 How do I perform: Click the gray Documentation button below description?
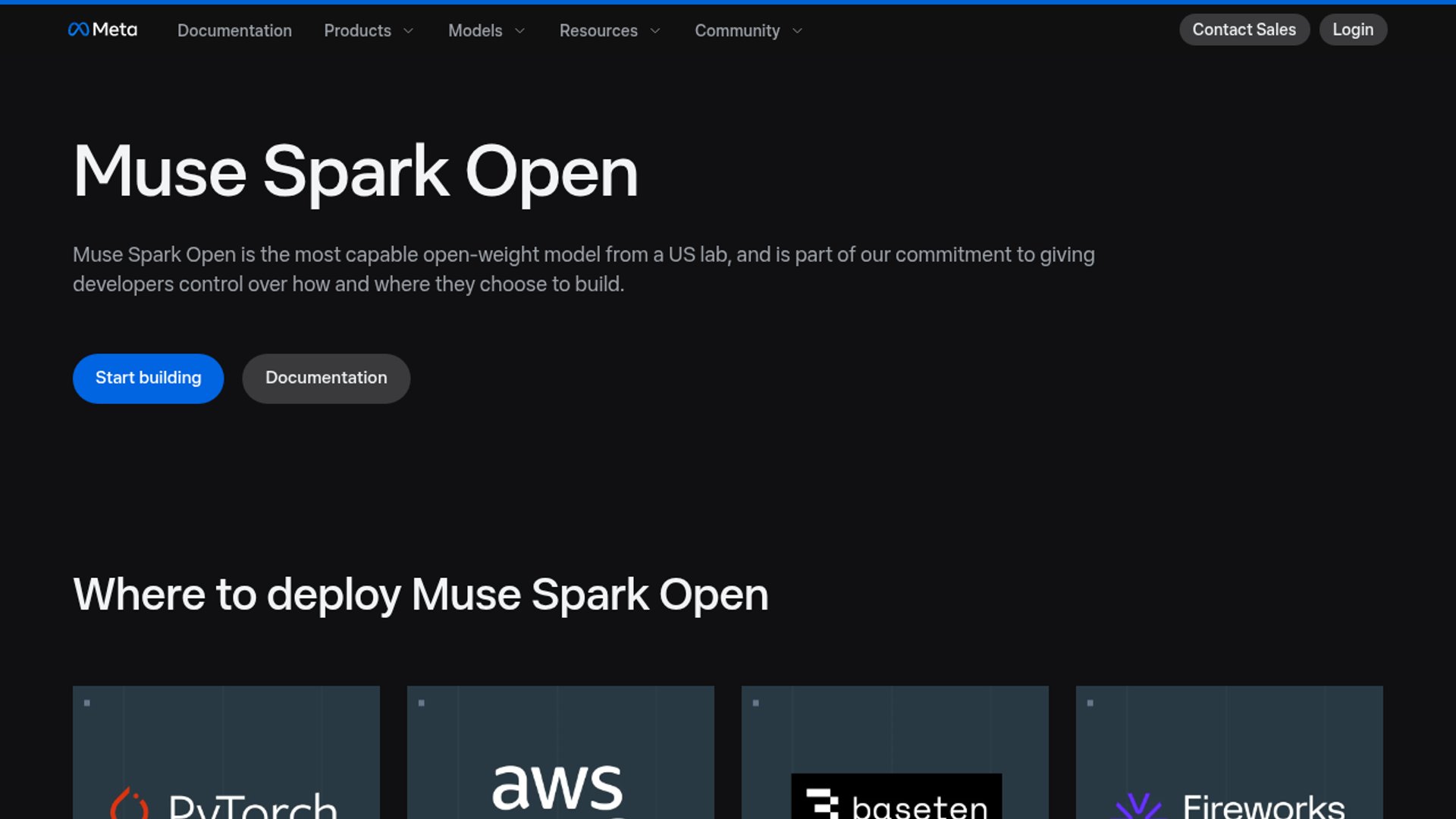(x=326, y=378)
